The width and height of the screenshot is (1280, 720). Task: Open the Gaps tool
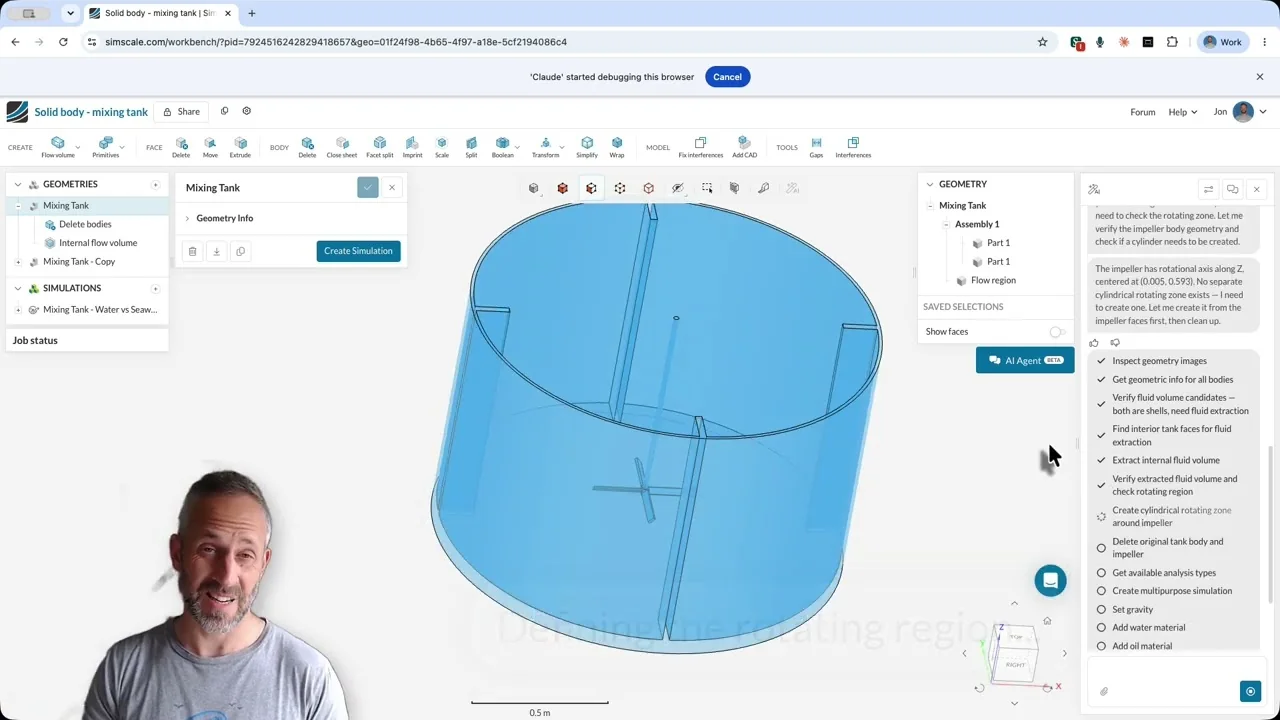(x=816, y=147)
